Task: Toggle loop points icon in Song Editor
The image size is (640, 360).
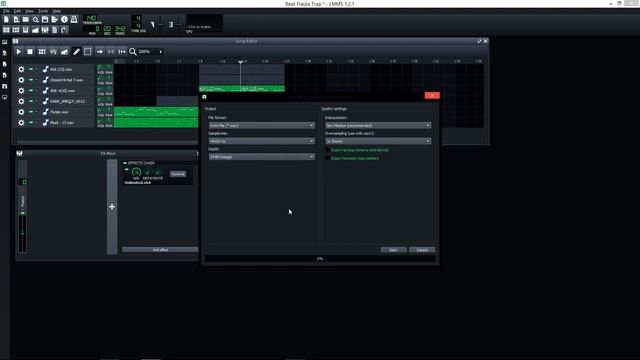Action: click(111, 52)
